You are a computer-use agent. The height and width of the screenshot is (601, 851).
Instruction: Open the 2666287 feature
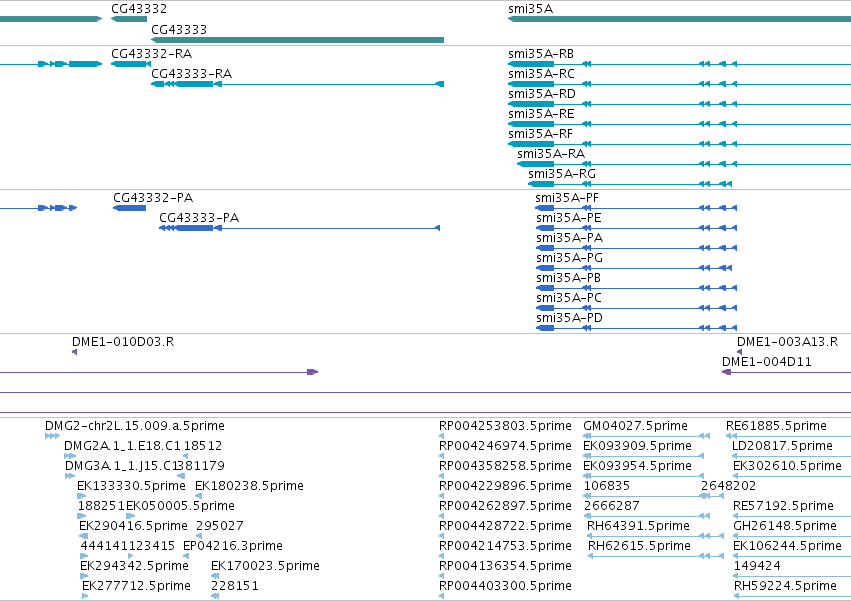612,506
